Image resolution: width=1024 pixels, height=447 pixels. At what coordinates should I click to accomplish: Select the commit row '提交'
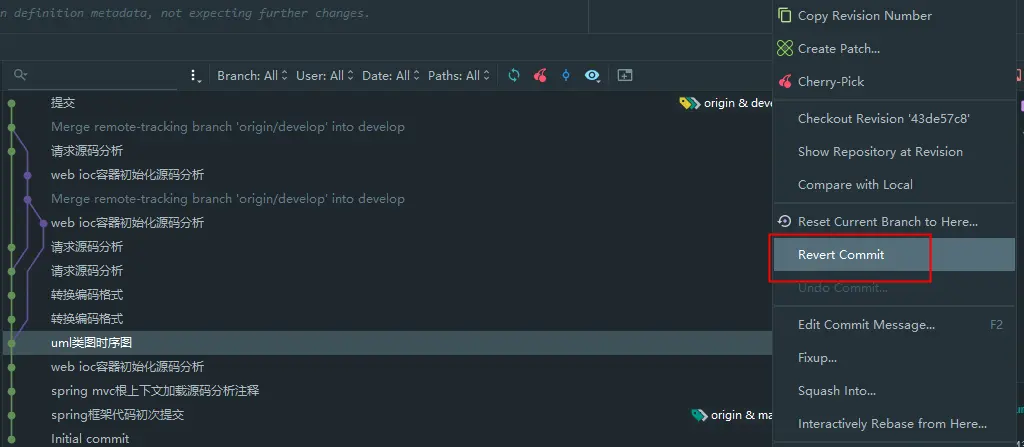(x=388, y=103)
